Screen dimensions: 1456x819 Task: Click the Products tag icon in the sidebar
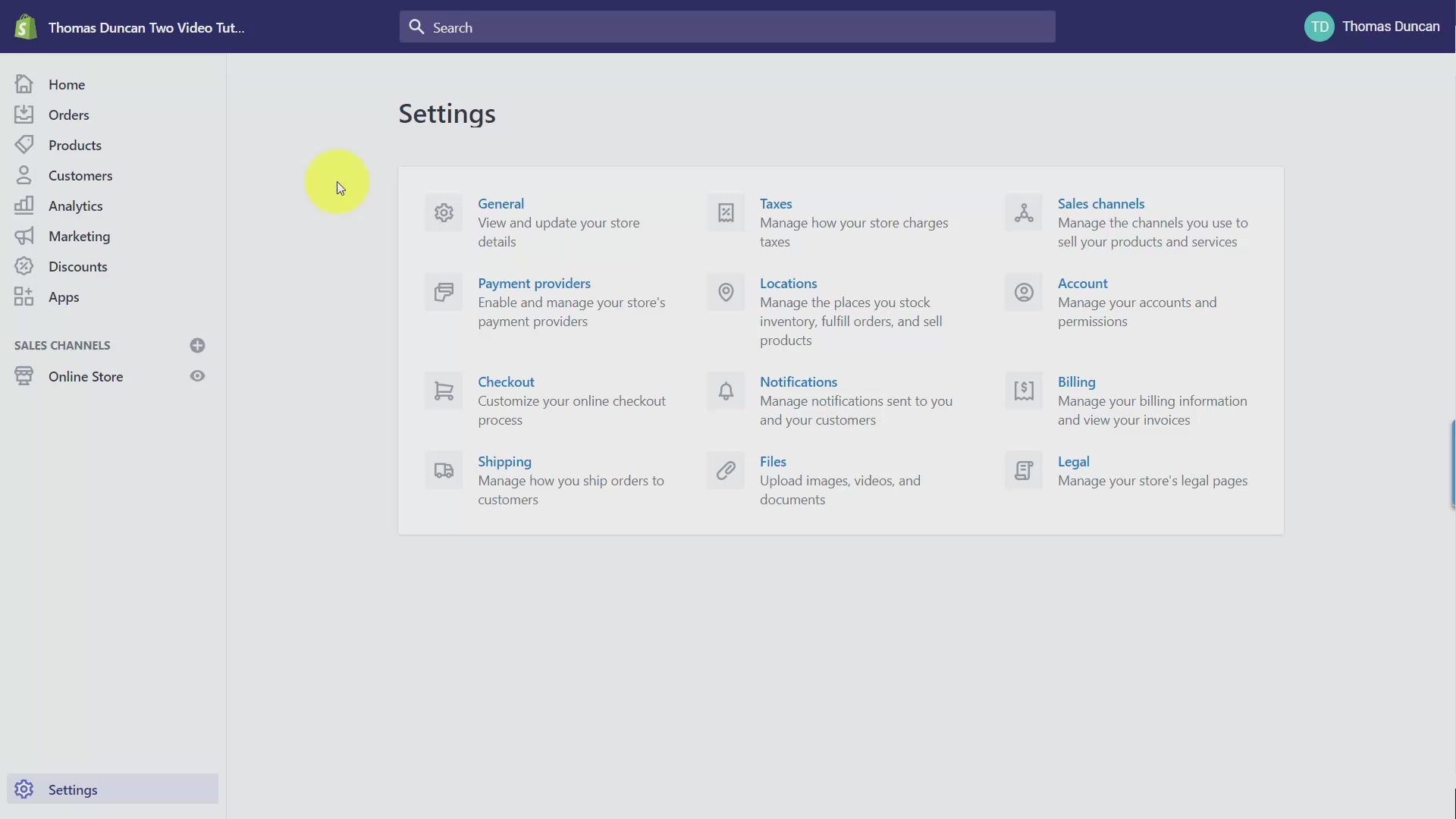point(24,145)
